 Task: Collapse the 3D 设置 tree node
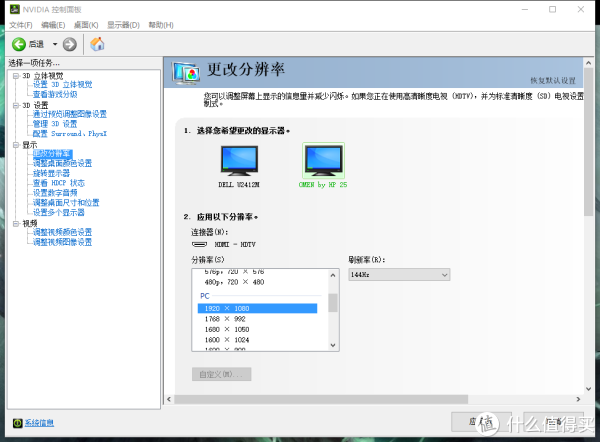[x=16, y=105]
